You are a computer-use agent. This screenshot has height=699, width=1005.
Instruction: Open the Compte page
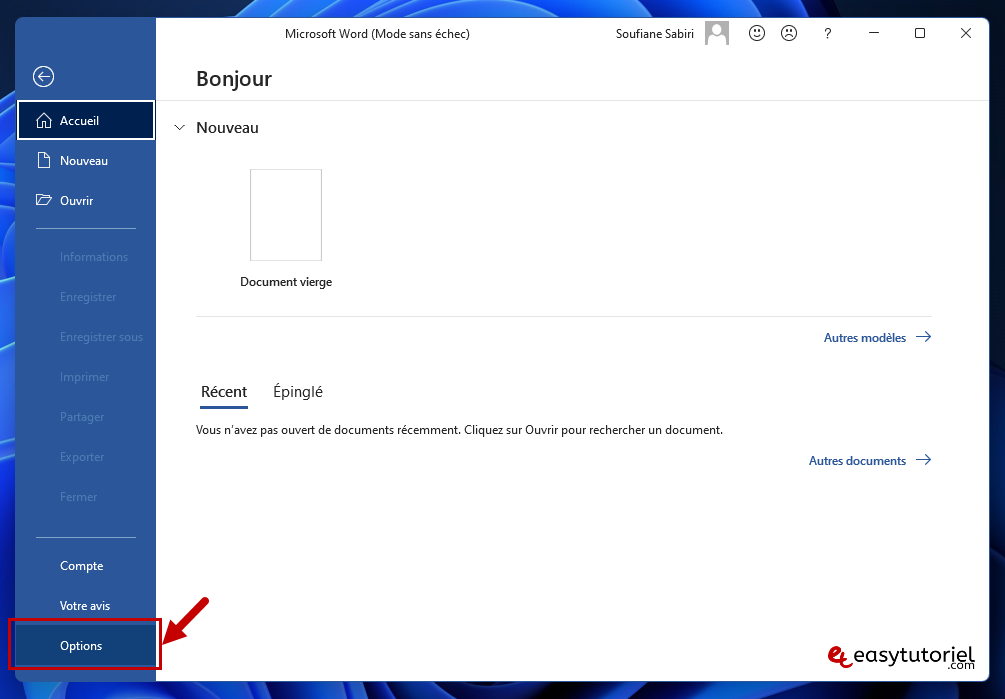[x=86, y=566]
